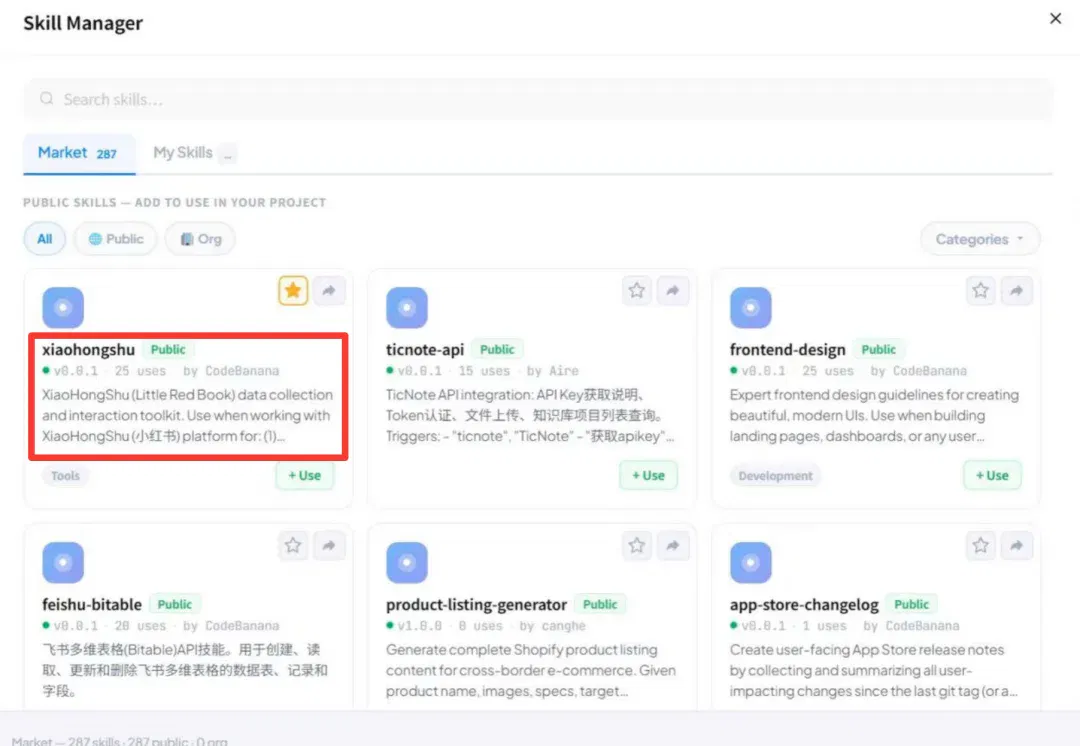Click the frontend-design skill logo icon
The width and height of the screenshot is (1080, 746).
point(750,307)
